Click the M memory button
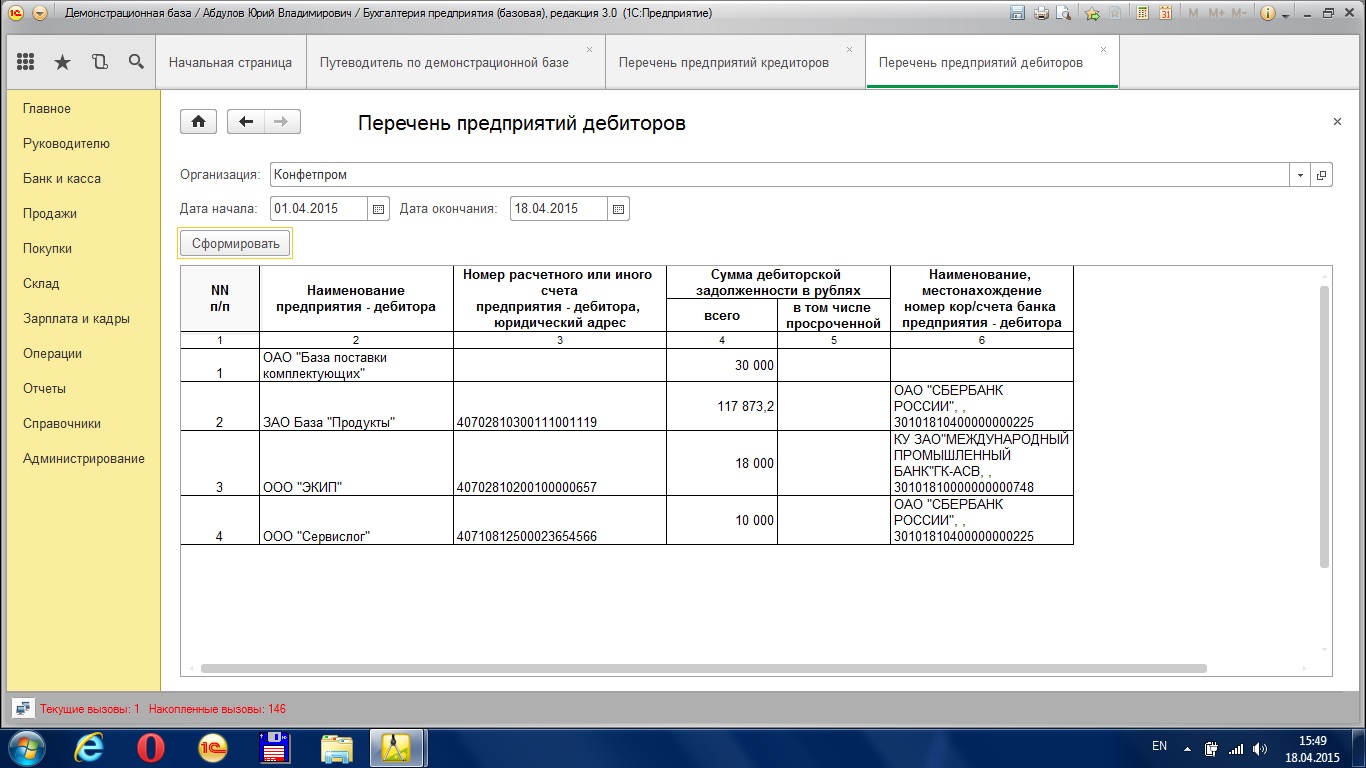This screenshot has height=768, width=1366. pos(1193,13)
